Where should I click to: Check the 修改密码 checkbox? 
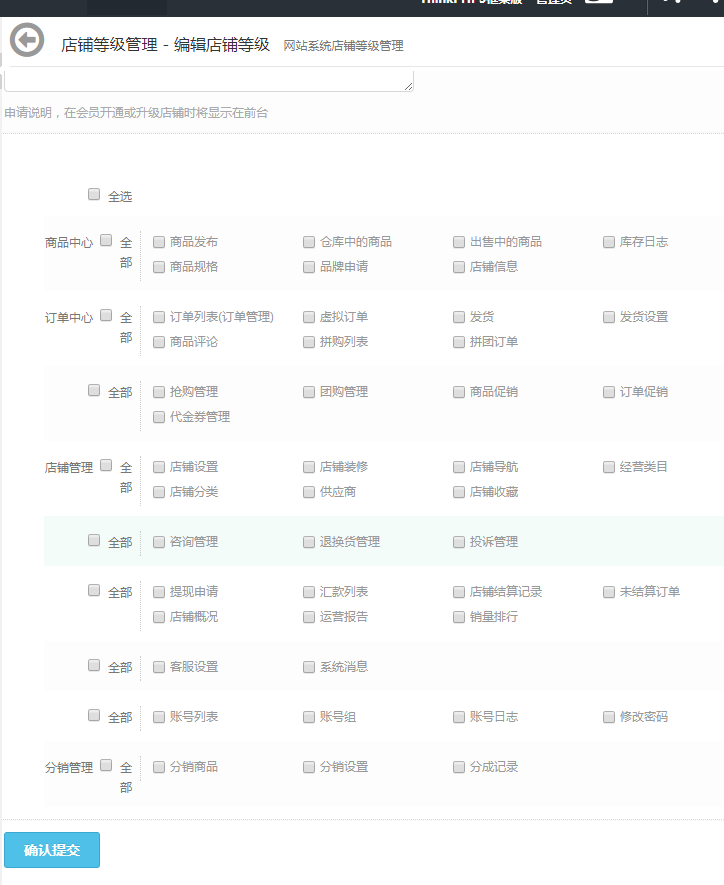click(x=609, y=717)
